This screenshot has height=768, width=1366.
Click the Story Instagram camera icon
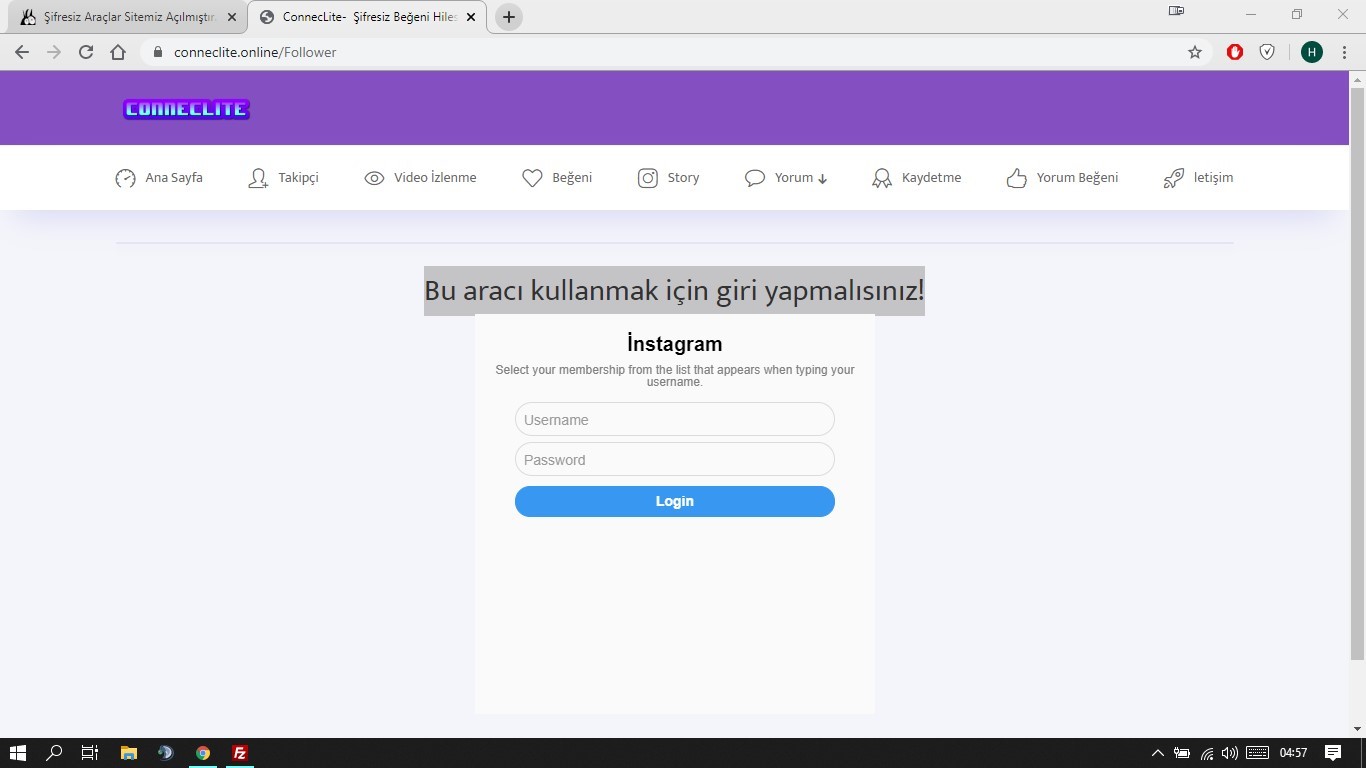(648, 178)
